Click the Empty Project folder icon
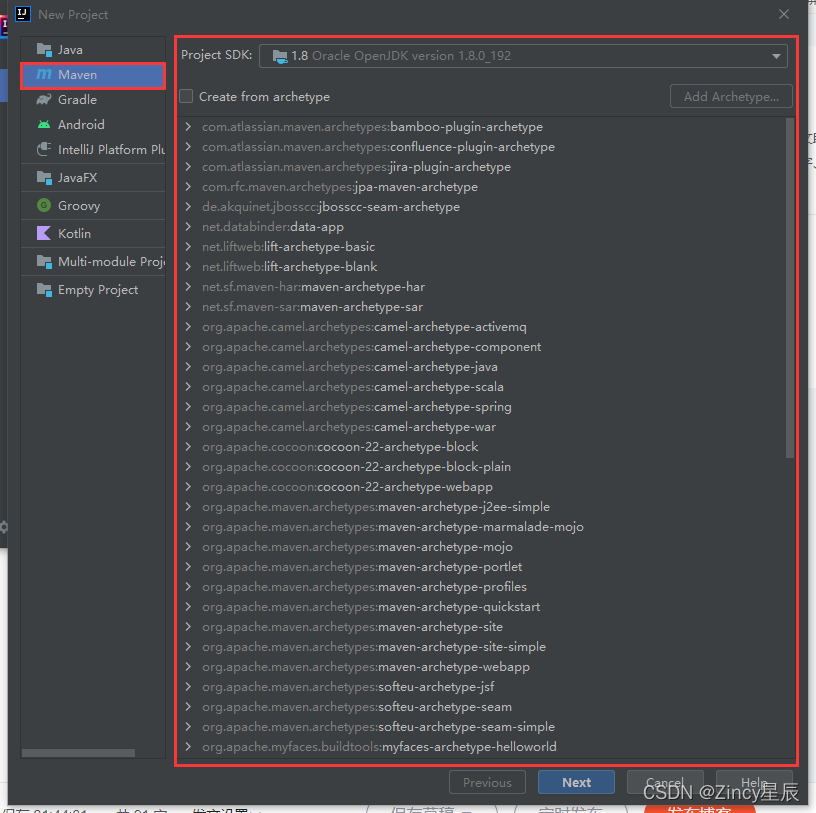The width and height of the screenshot is (816, 813). pos(44,289)
